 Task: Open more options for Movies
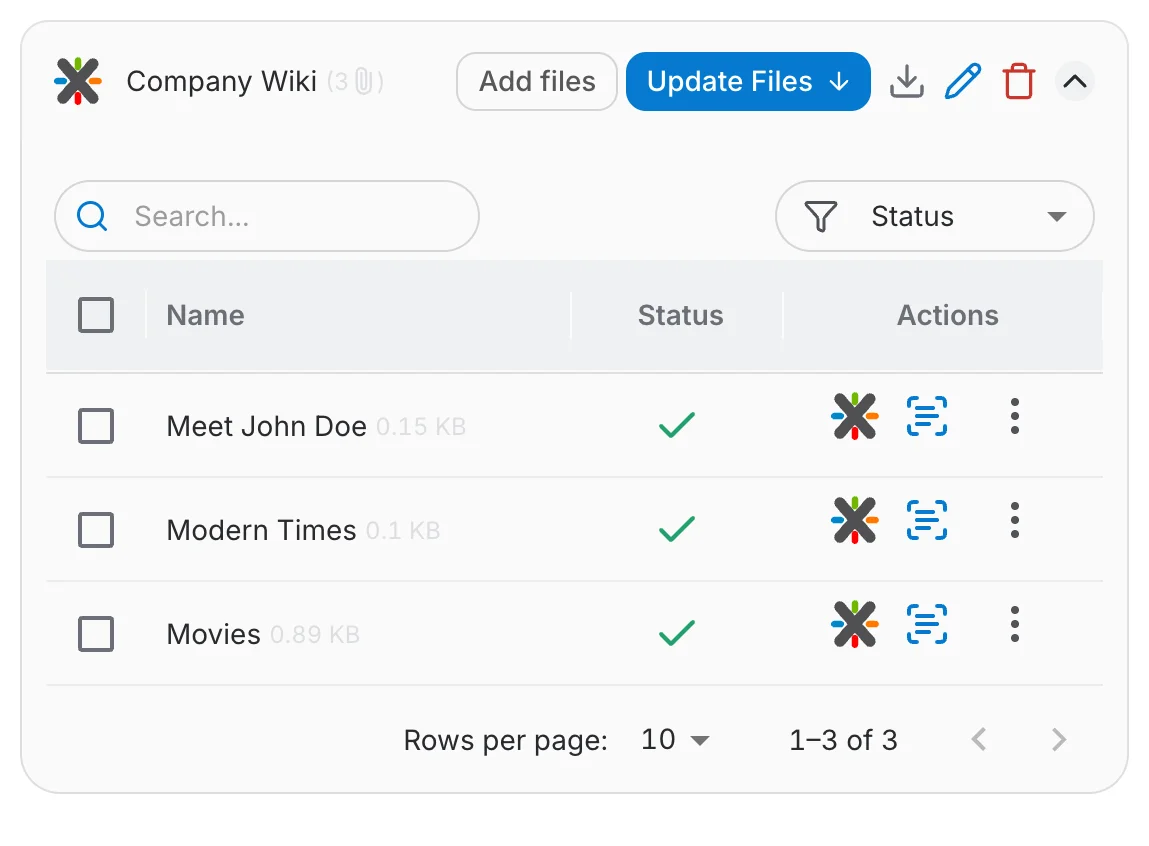coord(1014,624)
